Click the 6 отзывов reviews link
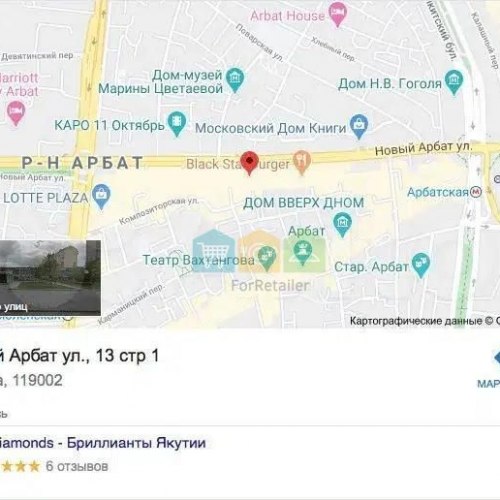The height and width of the screenshot is (500, 500). (x=77, y=466)
